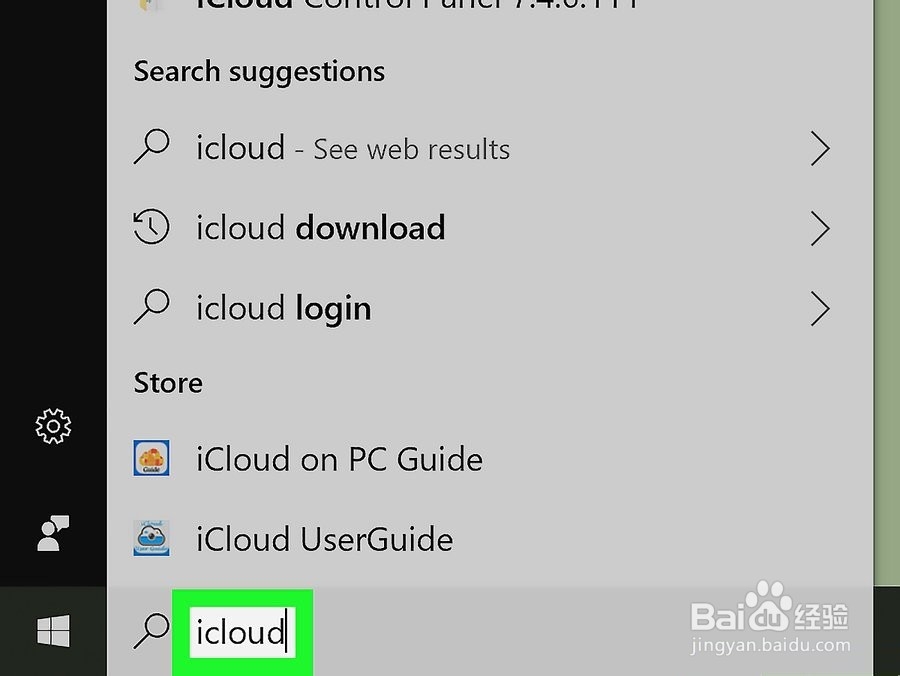Screen dimensions: 900x676
Task: Open the iCloud on PC Guide store result
Action: coord(339,459)
